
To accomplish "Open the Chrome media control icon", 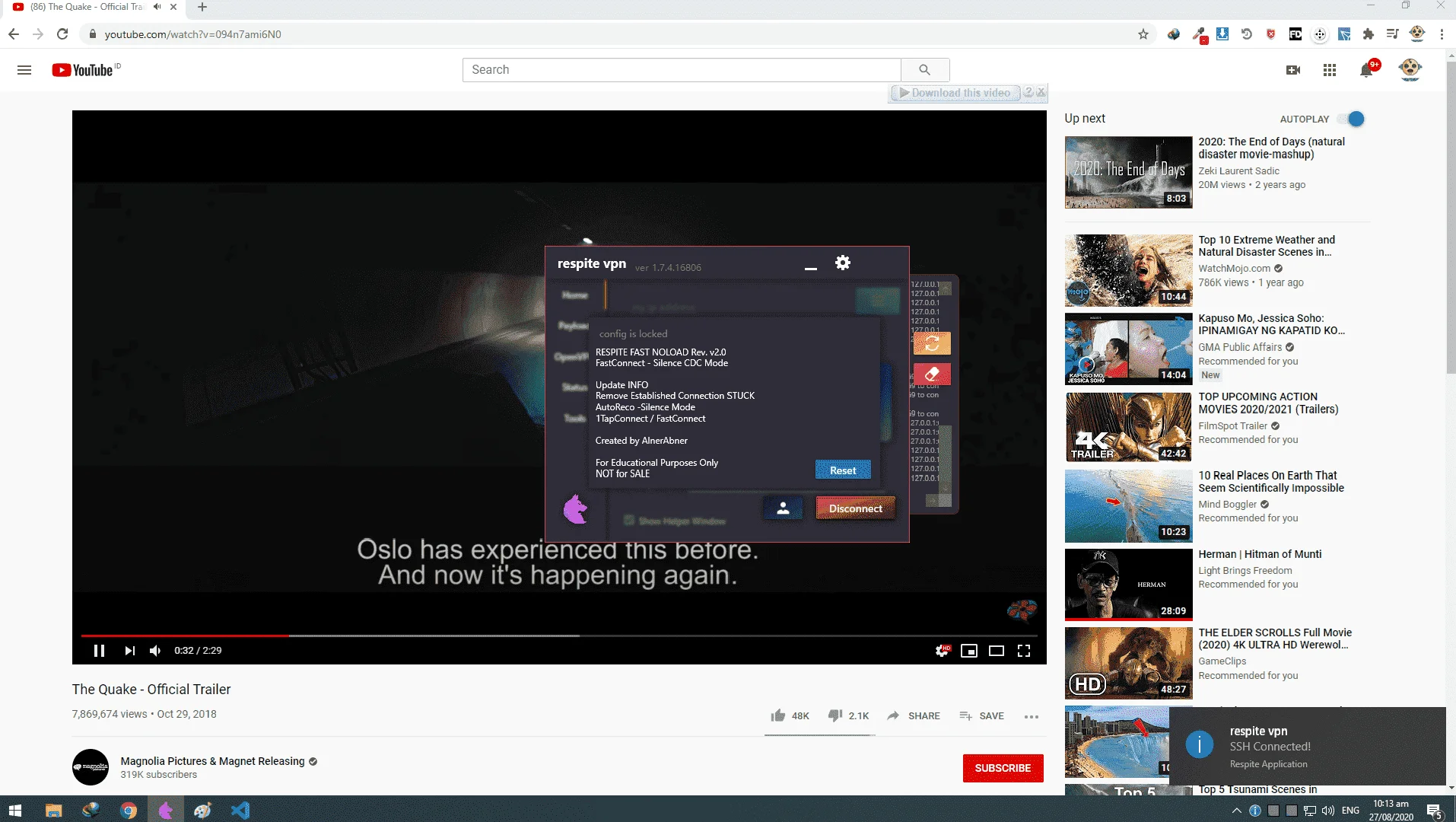I will [x=1392, y=34].
